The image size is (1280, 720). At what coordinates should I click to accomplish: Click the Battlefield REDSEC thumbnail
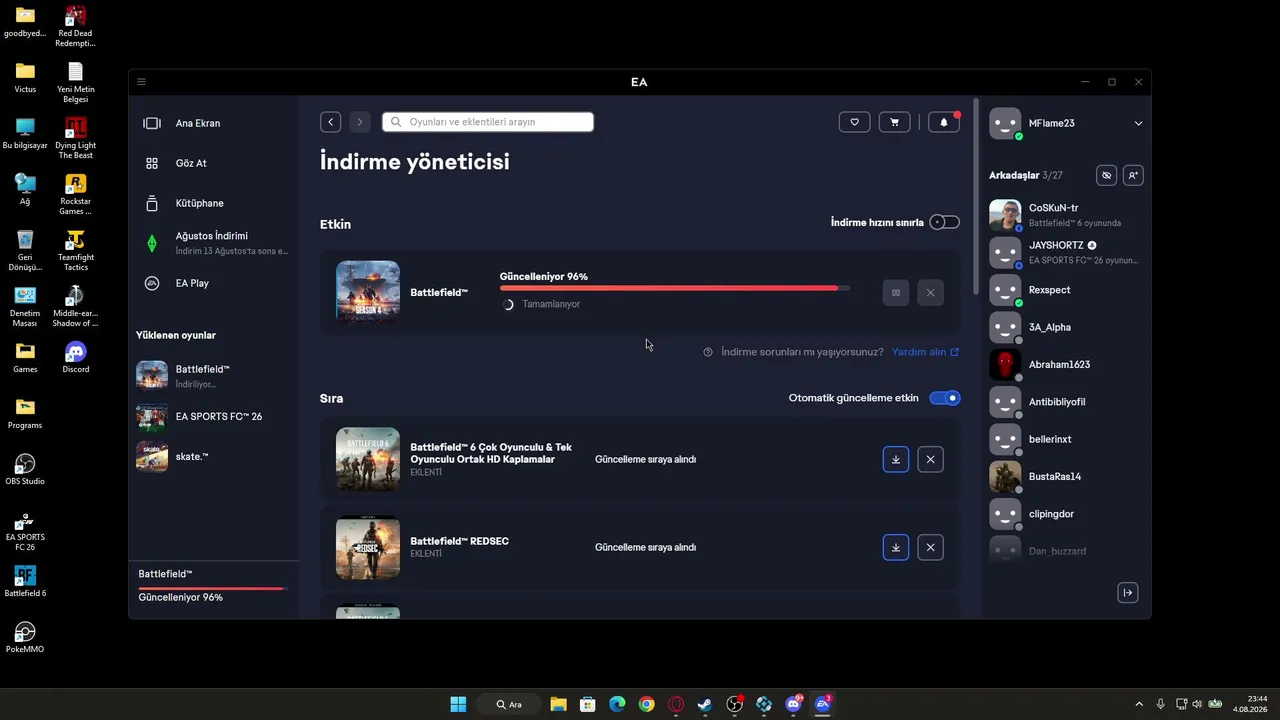pos(368,547)
